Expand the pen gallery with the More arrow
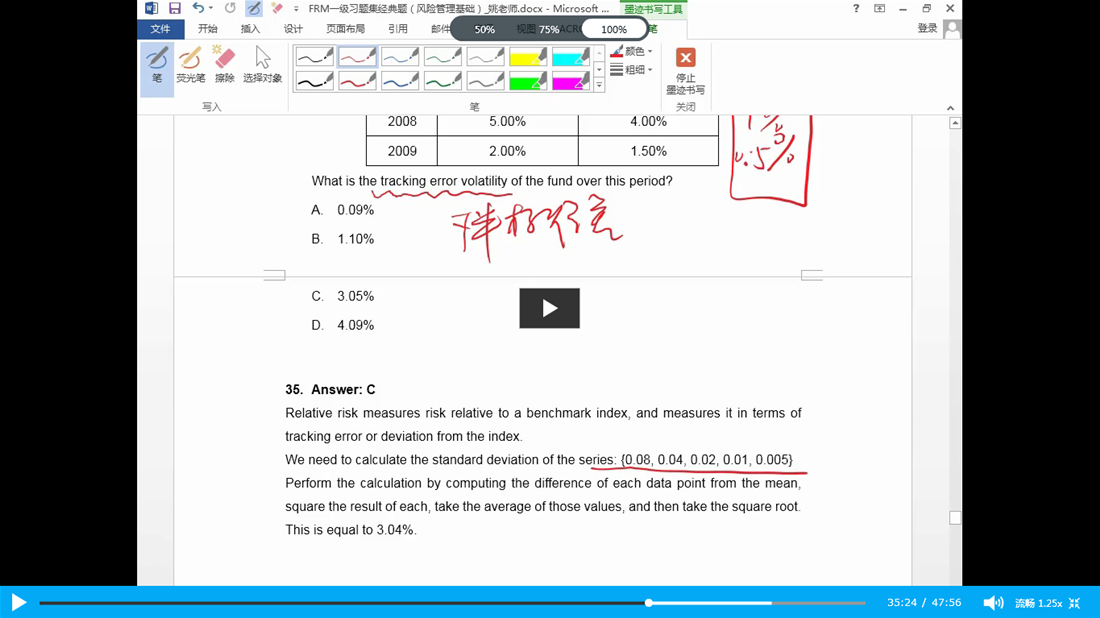1100x618 pixels. (599, 85)
